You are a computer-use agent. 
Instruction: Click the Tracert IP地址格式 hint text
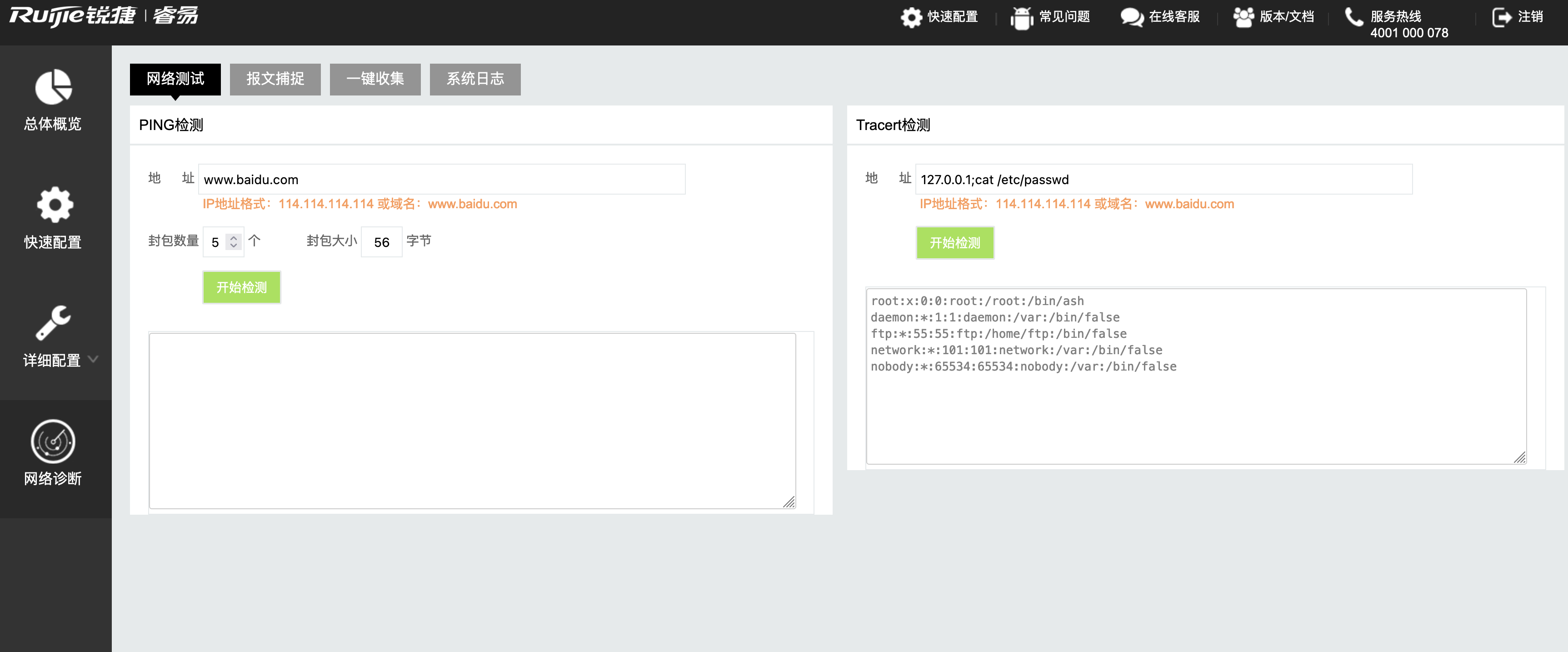click(1077, 205)
